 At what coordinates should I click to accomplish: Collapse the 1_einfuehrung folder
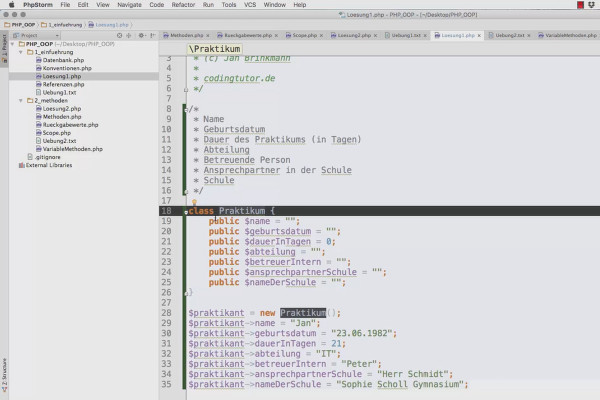21,52
